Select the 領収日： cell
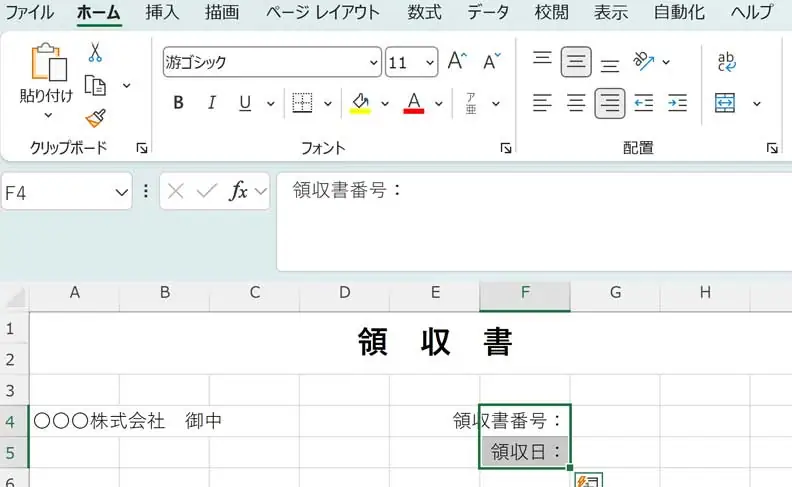The height and width of the screenshot is (487, 792). [x=525, y=452]
